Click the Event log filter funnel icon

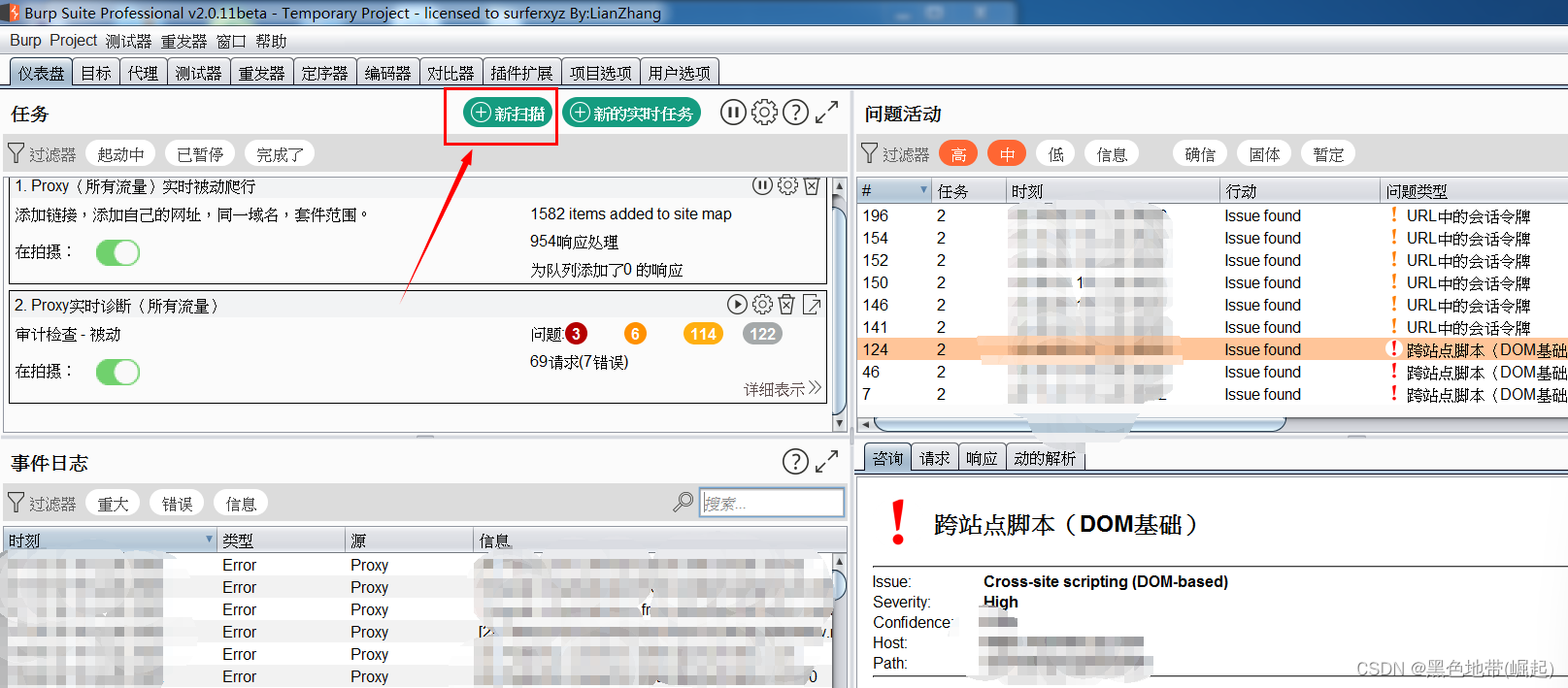pyautogui.click(x=17, y=503)
